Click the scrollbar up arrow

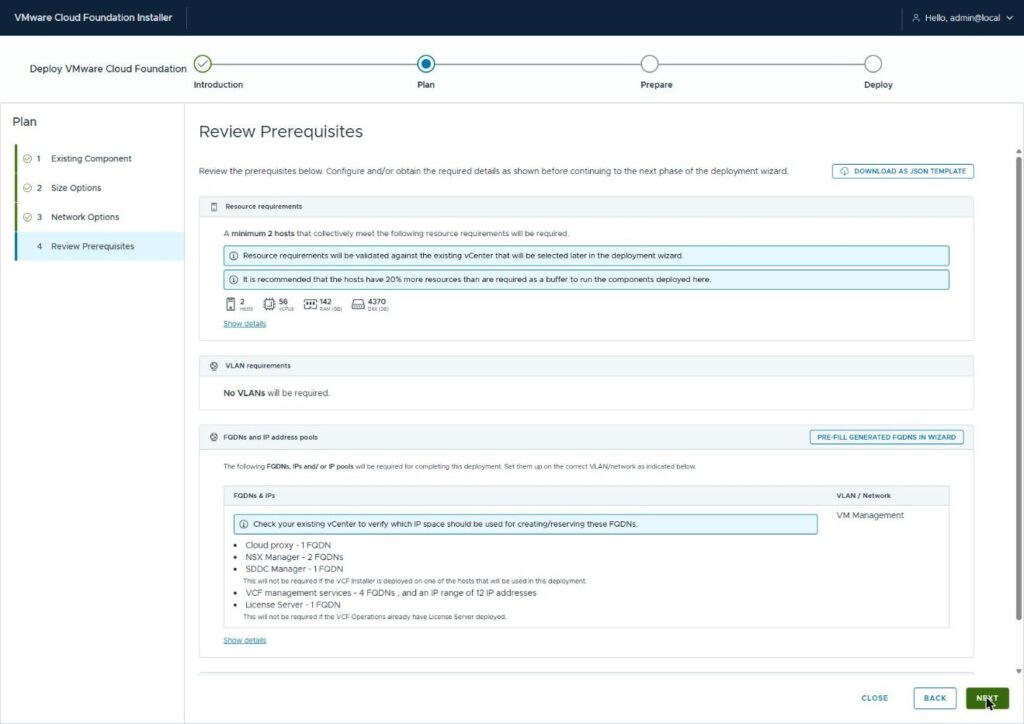pos(1018,151)
